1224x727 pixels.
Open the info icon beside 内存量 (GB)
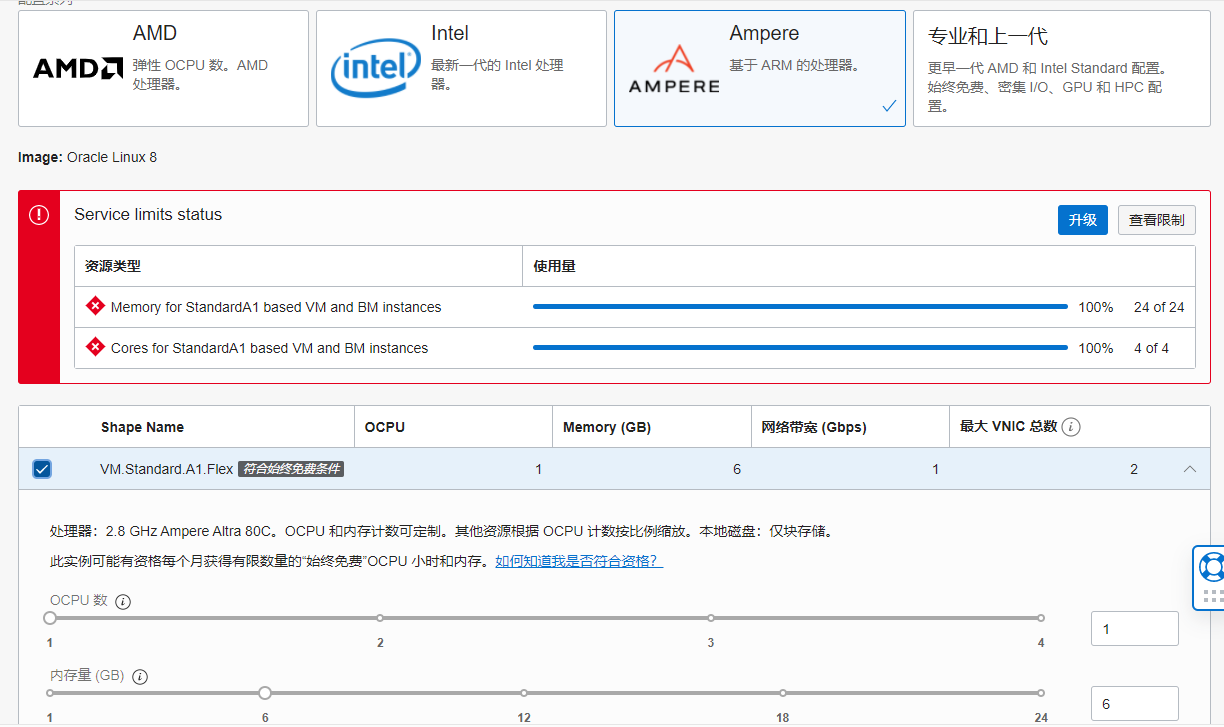[x=140, y=677]
